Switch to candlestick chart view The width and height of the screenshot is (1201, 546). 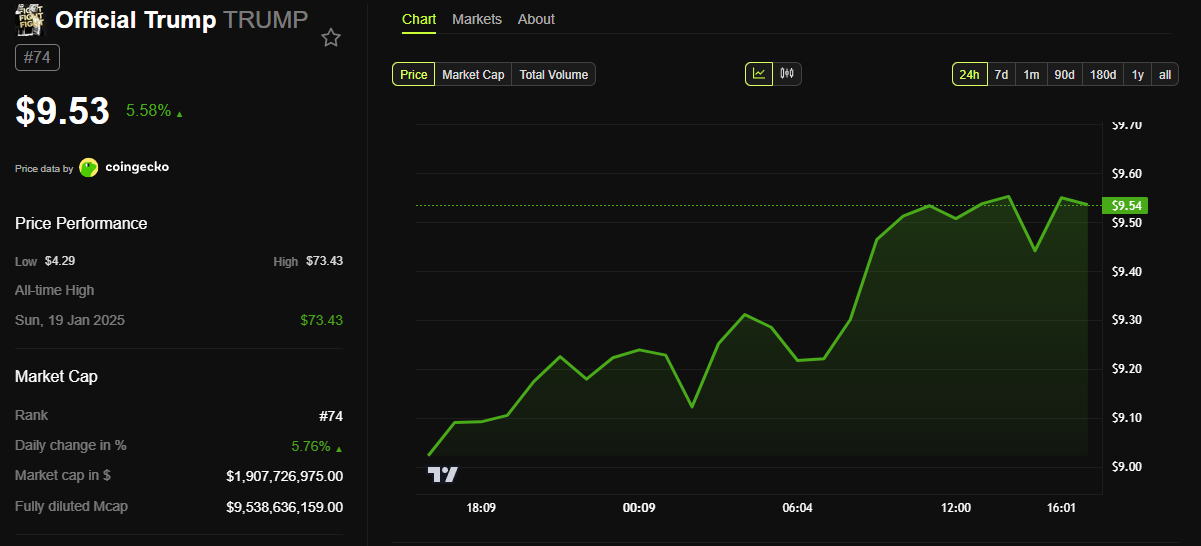click(787, 73)
